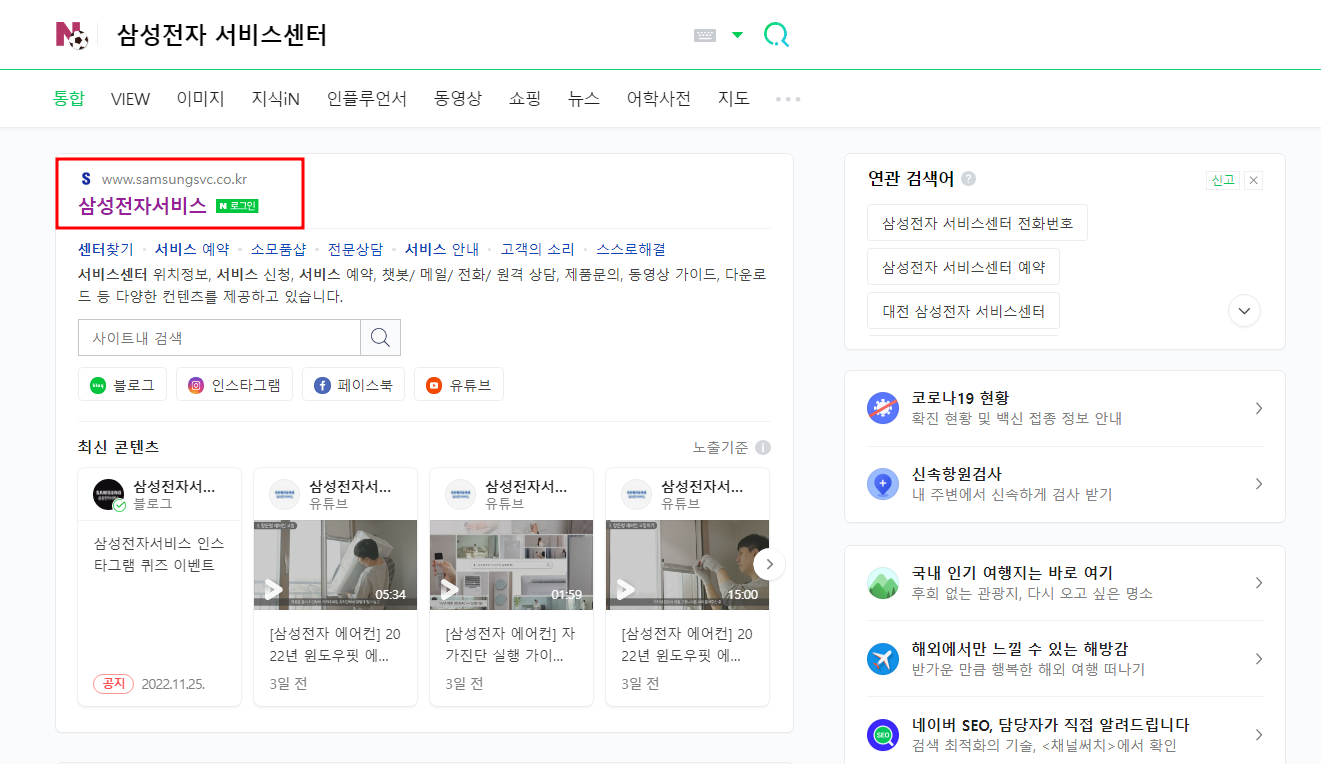The width and height of the screenshot is (1321, 764).
Task: Click the search magnifier icon
Action: (776, 34)
